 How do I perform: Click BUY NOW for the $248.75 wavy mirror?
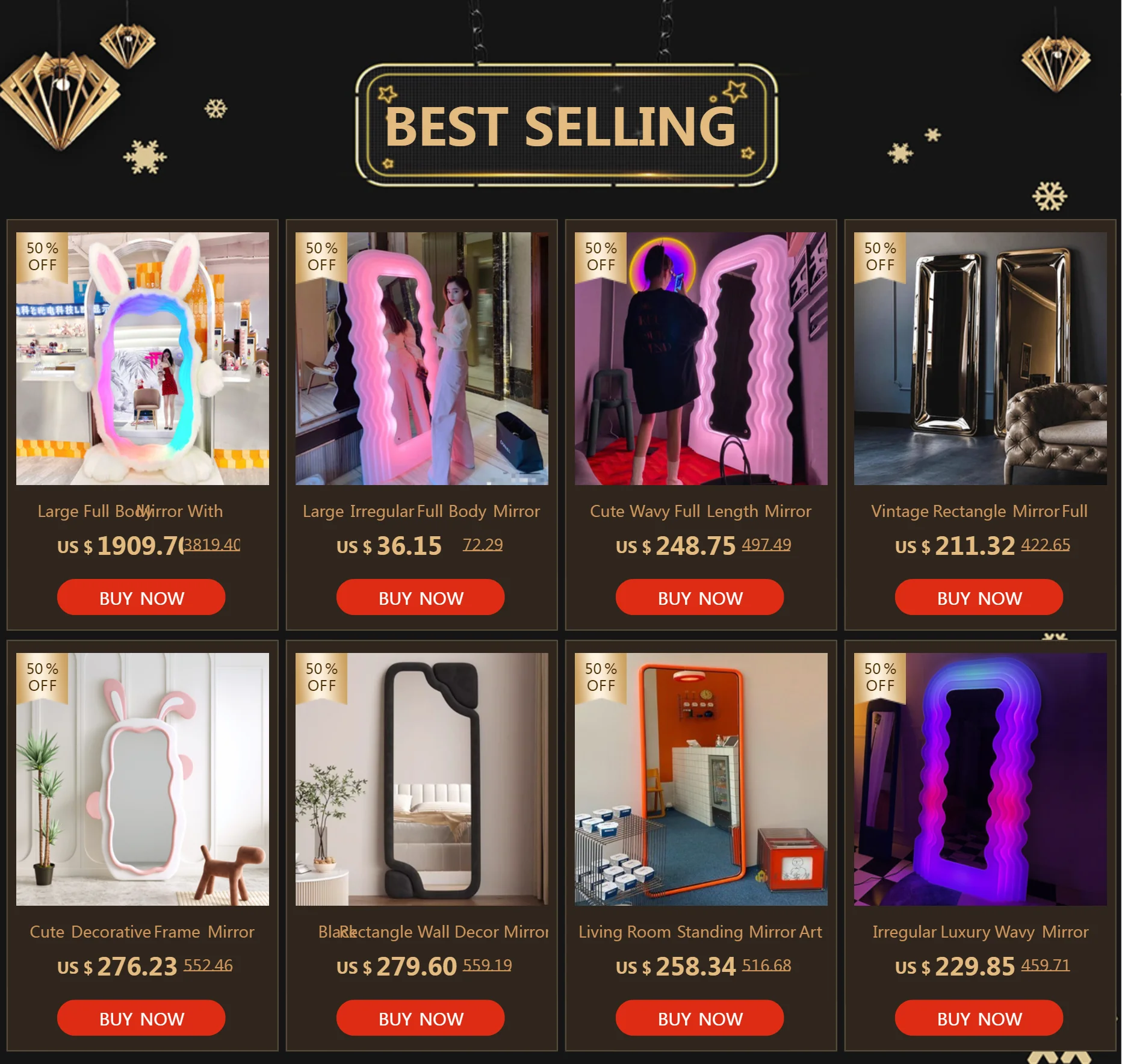[700, 597]
